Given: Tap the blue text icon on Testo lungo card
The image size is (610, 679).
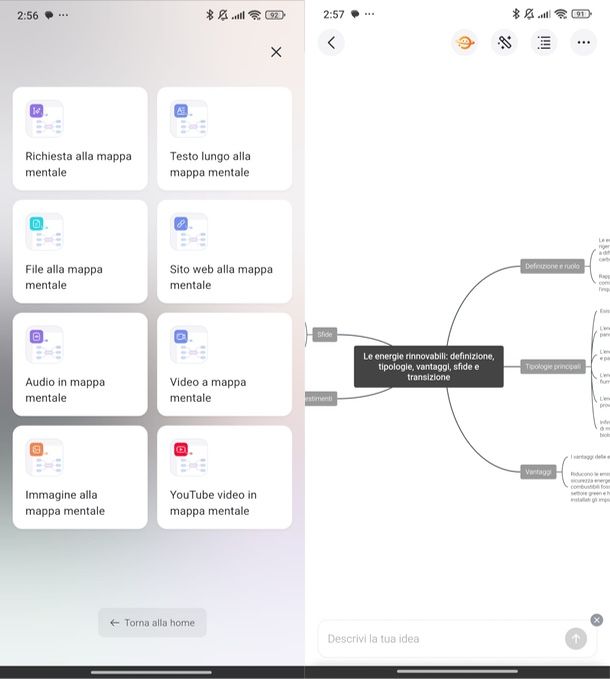Looking at the screenshot, I should click(x=181, y=111).
